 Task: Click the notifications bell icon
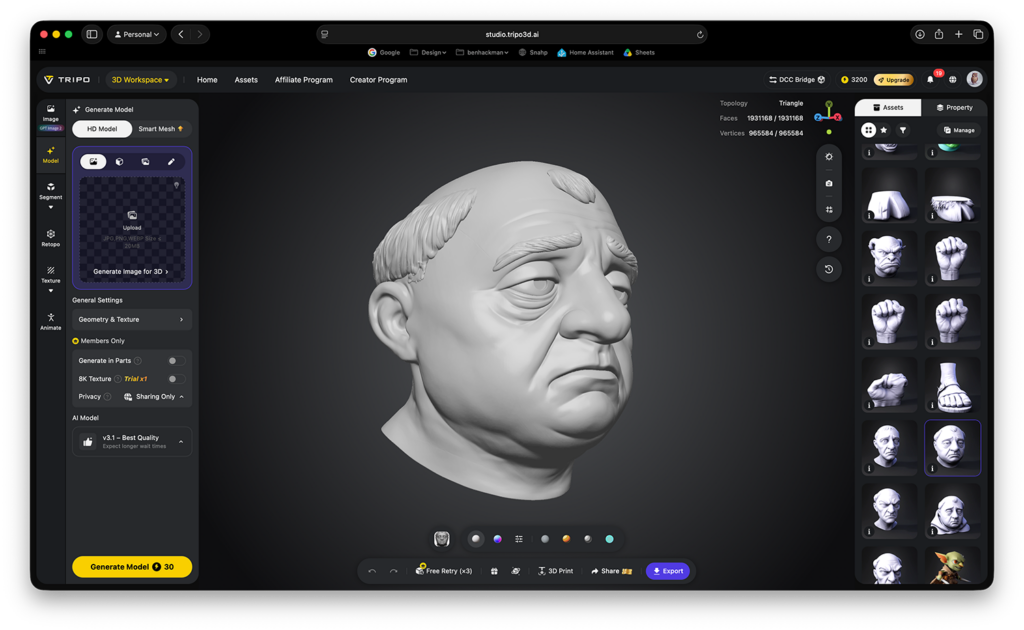click(x=931, y=80)
